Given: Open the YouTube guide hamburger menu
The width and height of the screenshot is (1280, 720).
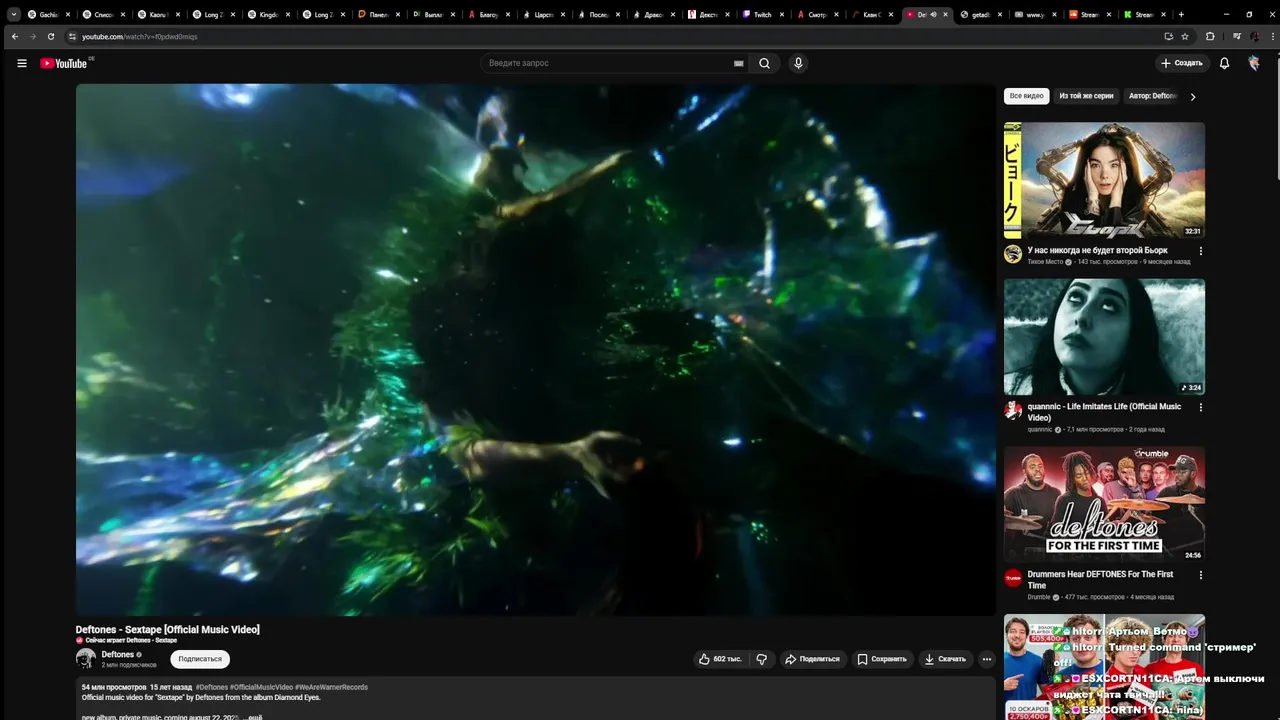Looking at the screenshot, I should [22, 63].
